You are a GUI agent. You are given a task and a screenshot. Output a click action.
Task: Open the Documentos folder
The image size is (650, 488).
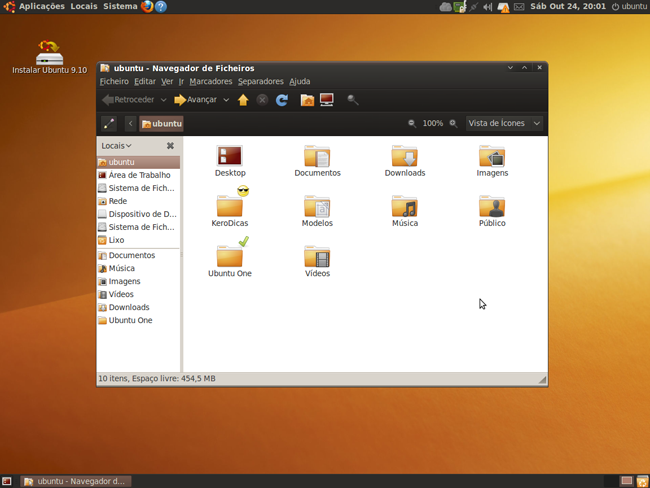click(317, 161)
